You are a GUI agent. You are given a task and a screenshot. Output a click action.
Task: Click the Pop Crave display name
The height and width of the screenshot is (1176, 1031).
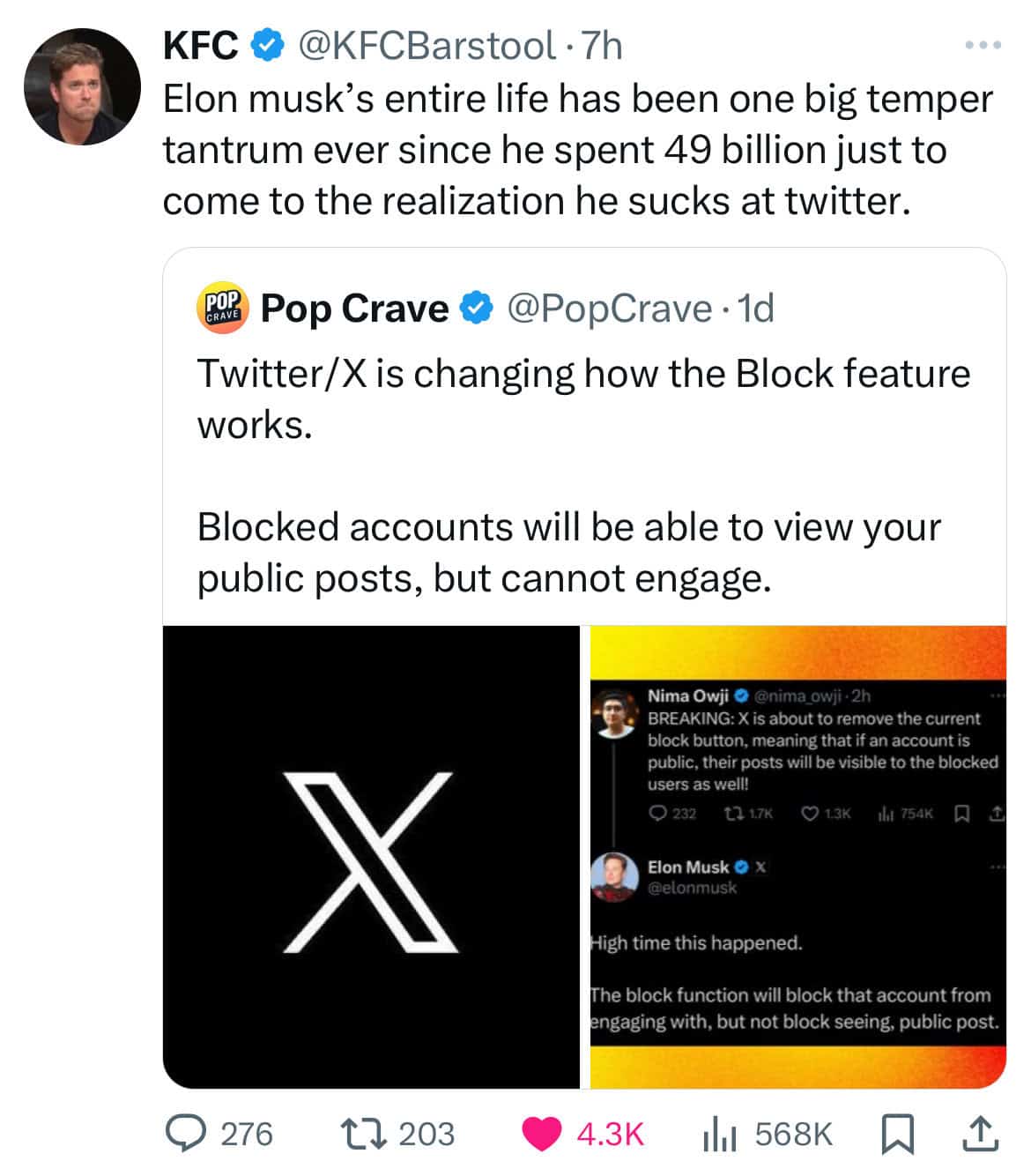[x=355, y=308]
